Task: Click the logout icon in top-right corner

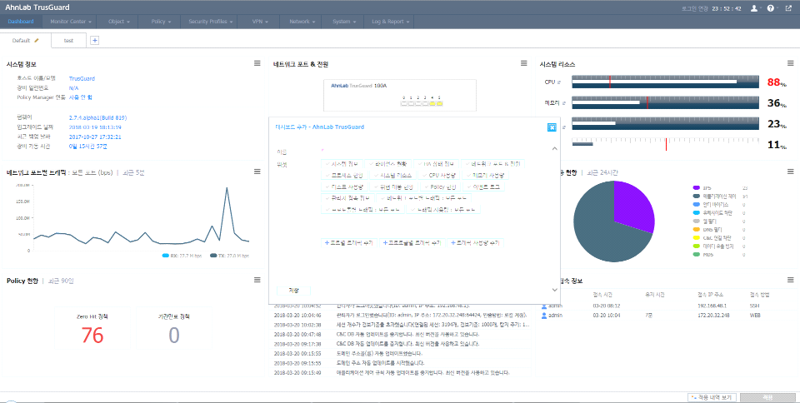Action: pyautogui.click(x=788, y=8)
